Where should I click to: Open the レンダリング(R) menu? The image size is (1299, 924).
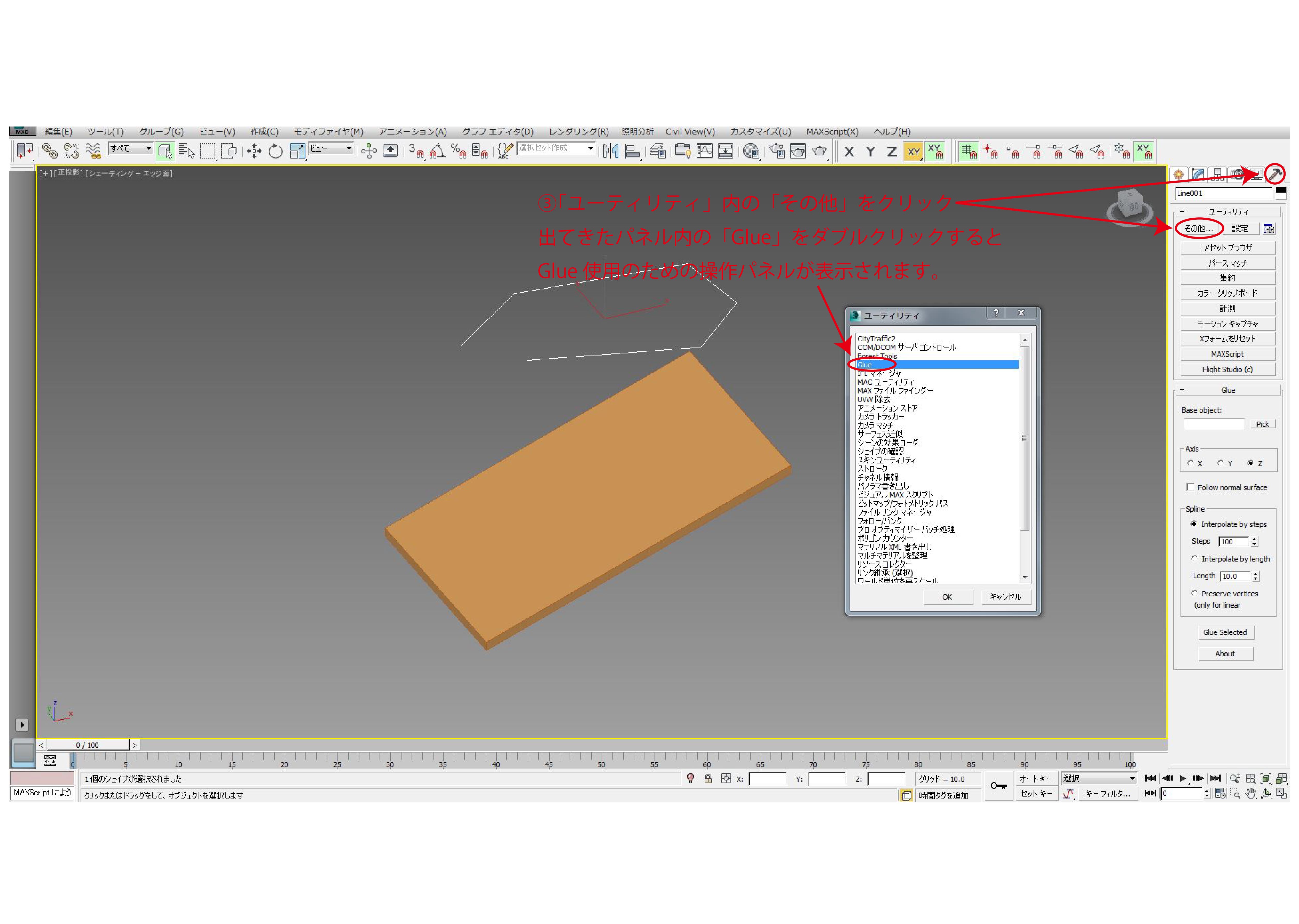578,131
